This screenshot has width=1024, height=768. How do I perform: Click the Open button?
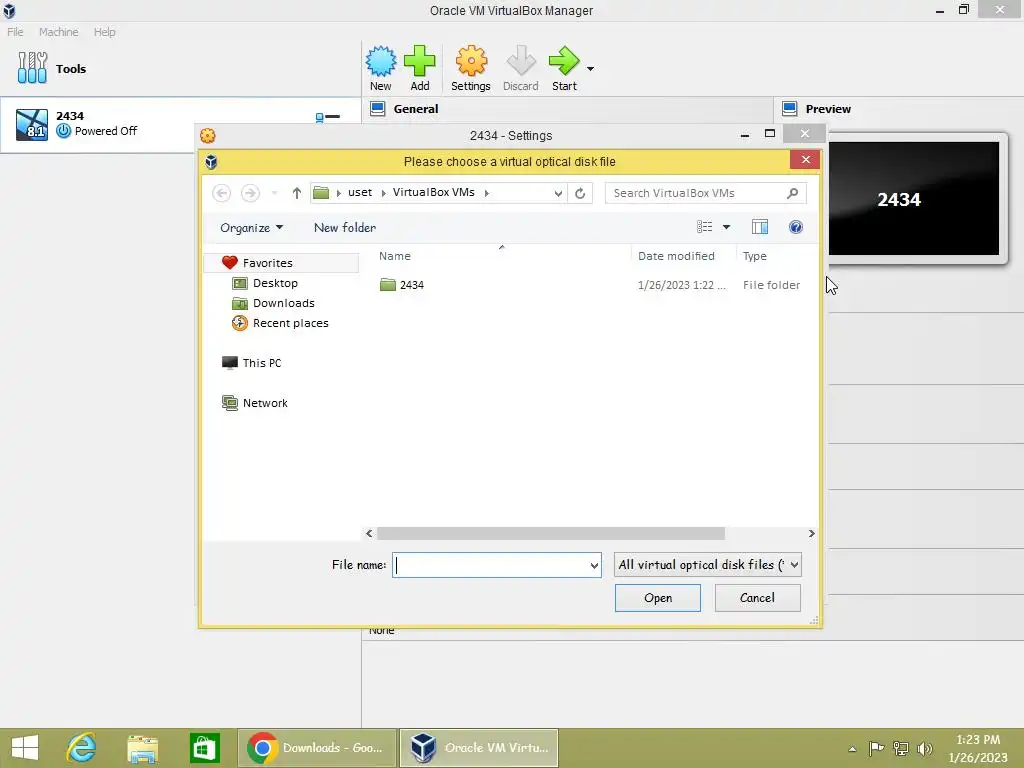(658, 598)
